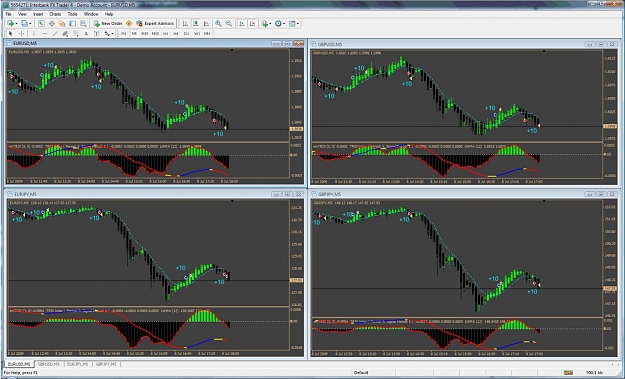Open the Strategy Tester icon
Screen dimensions: 625x379
83,24
